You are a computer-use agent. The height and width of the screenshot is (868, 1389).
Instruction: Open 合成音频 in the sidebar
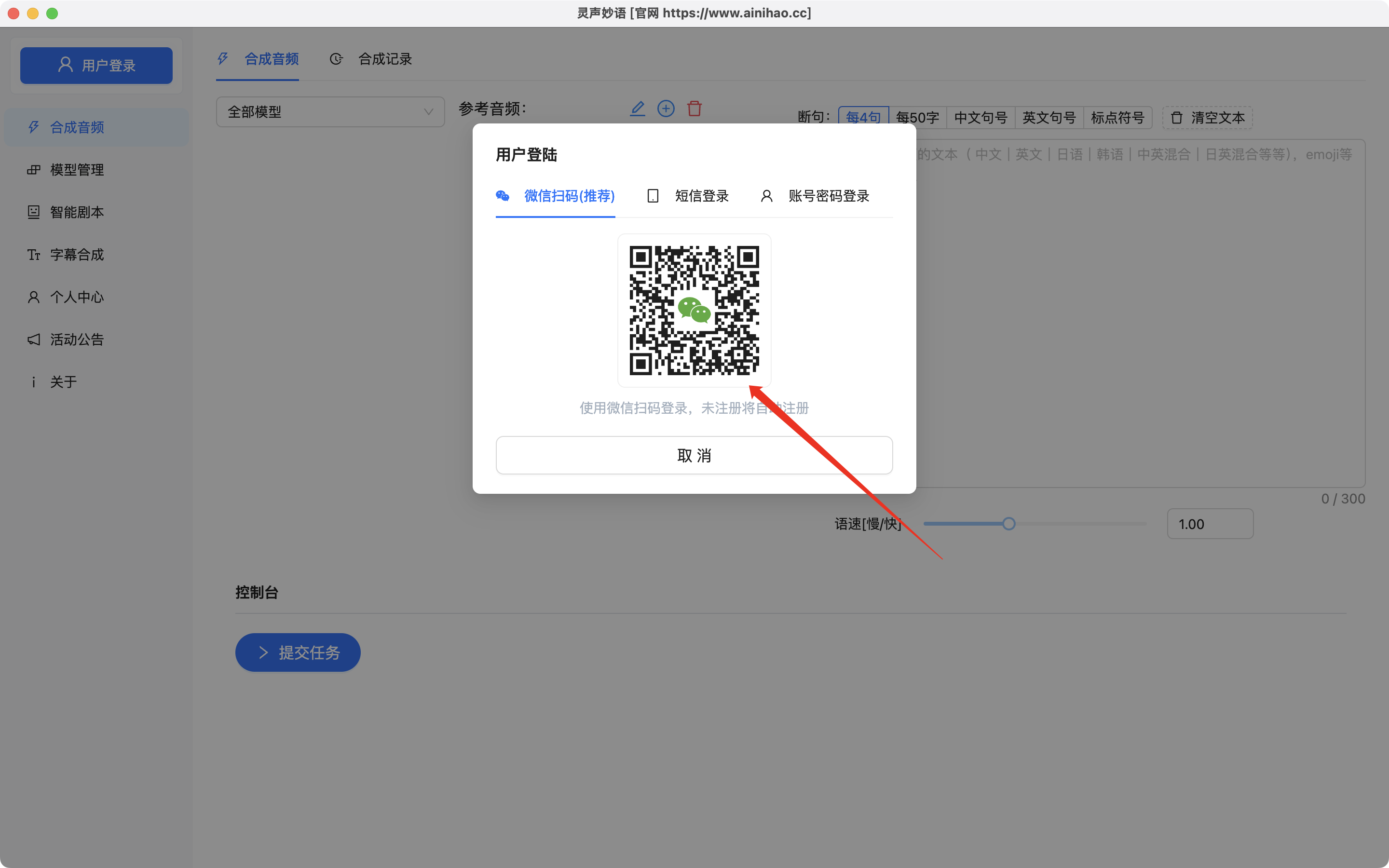96,127
